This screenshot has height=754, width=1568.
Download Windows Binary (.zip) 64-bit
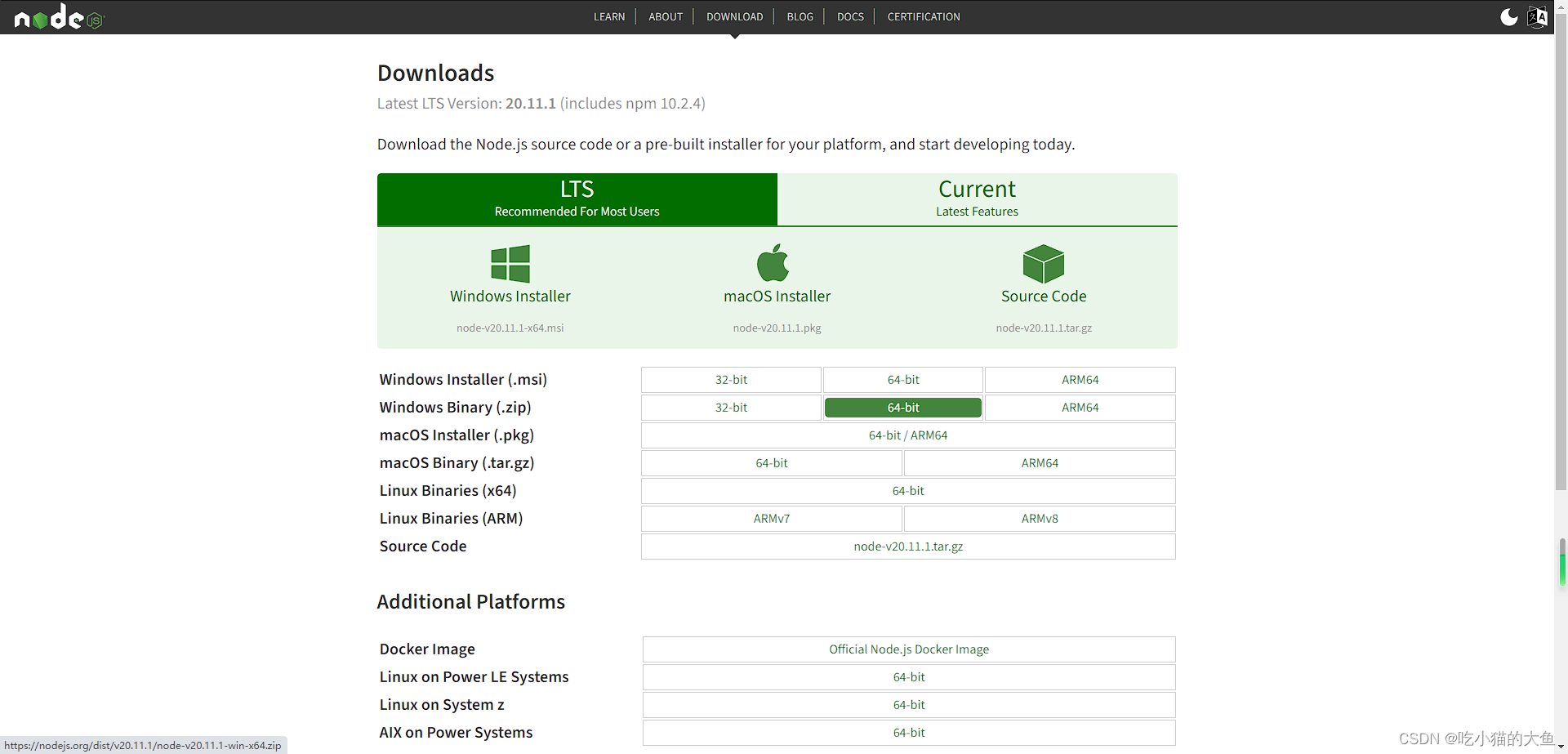[x=903, y=408]
